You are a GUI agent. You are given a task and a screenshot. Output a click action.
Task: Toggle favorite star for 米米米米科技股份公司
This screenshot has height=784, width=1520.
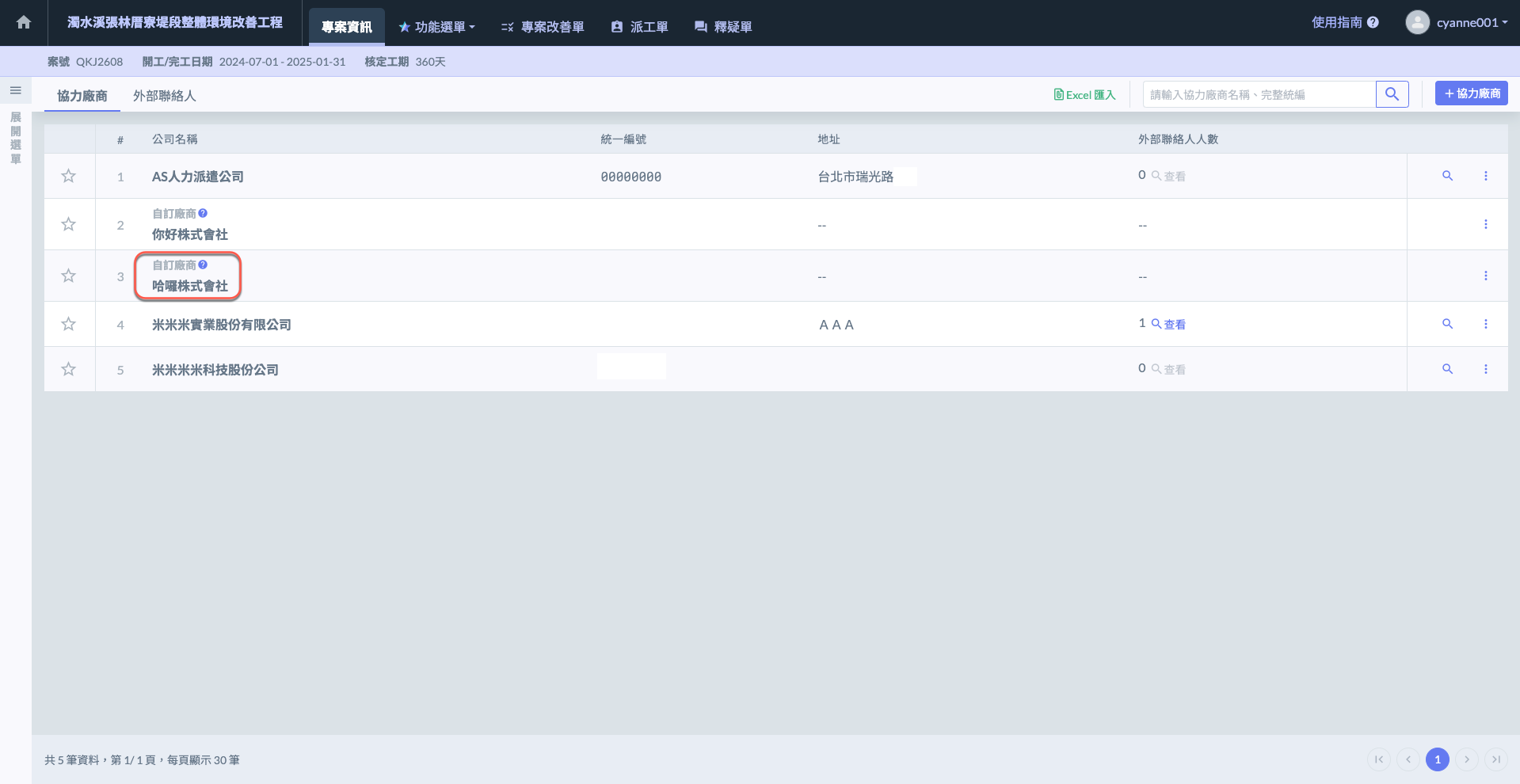pyautogui.click(x=69, y=369)
